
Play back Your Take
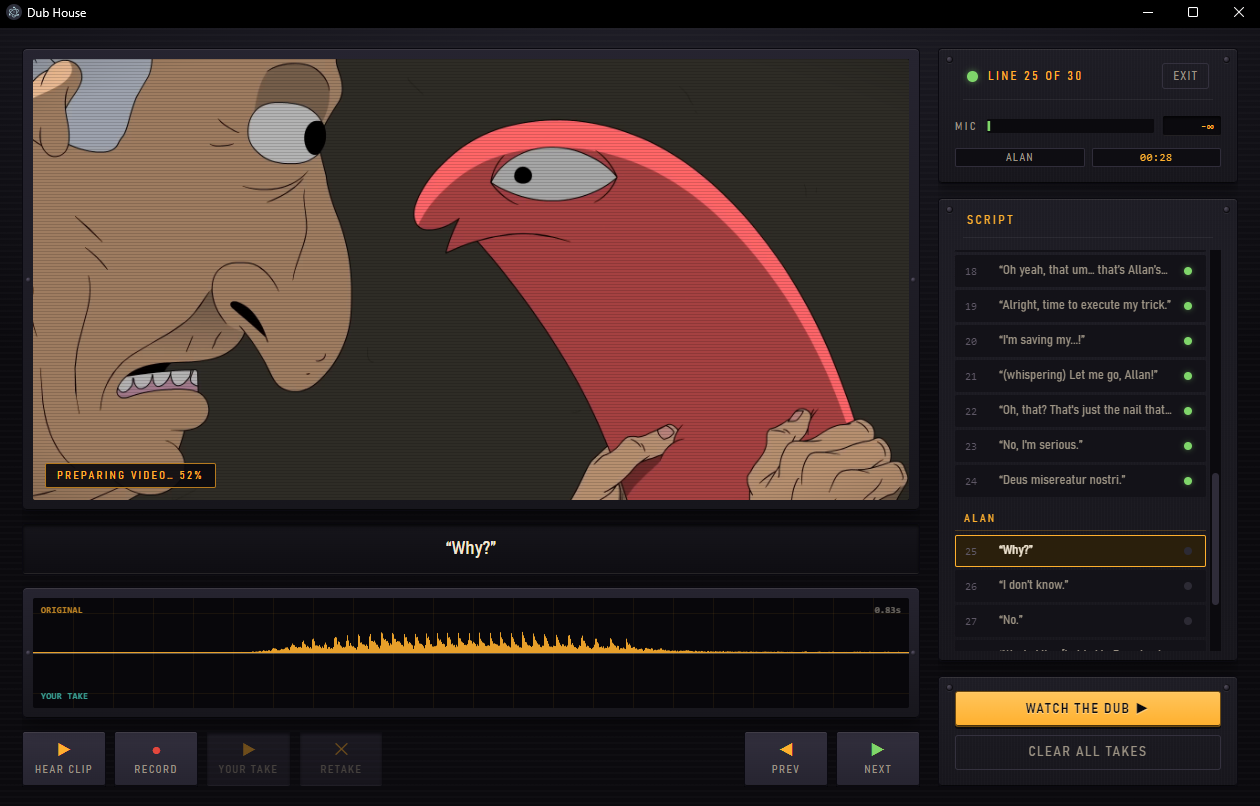tap(248, 758)
